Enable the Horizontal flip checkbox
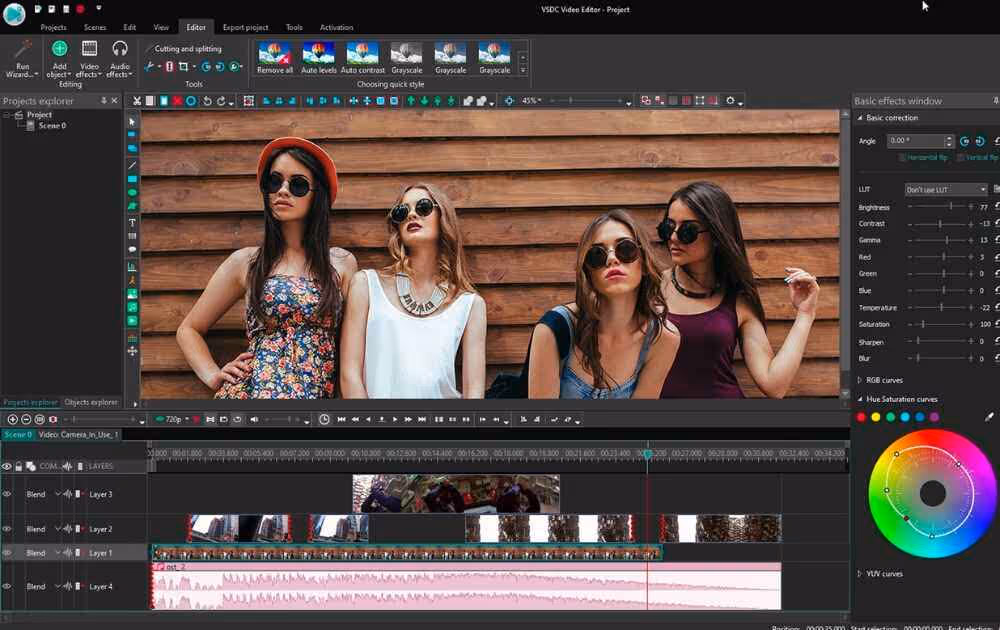Image resolution: width=1000 pixels, height=630 pixels. [x=903, y=158]
